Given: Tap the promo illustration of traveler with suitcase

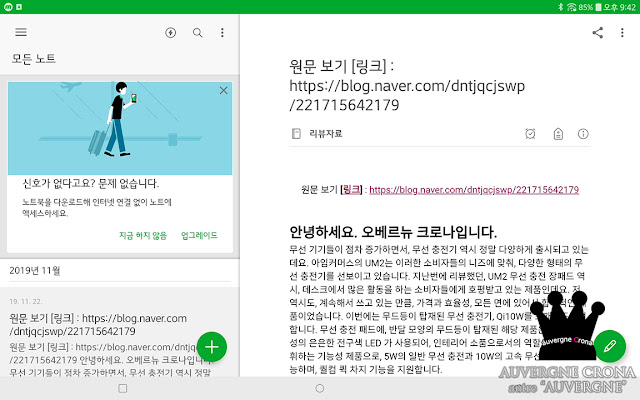Looking at the screenshot, I should (x=120, y=128).
